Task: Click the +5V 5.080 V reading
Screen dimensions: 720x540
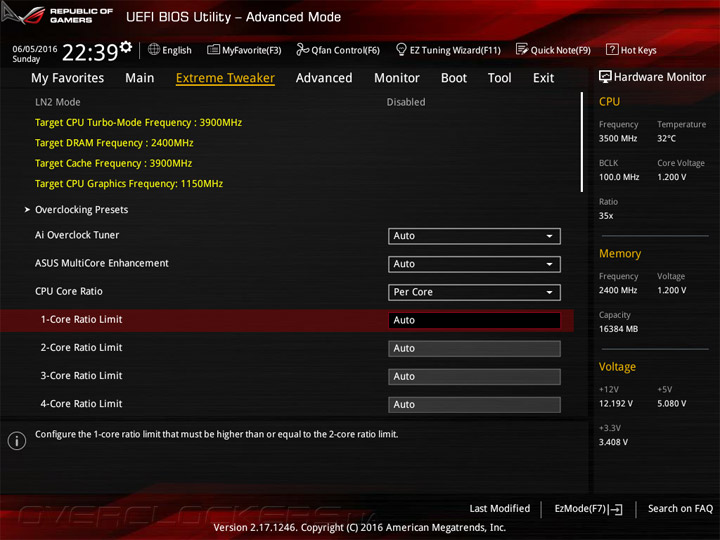Action: [671, 403]
